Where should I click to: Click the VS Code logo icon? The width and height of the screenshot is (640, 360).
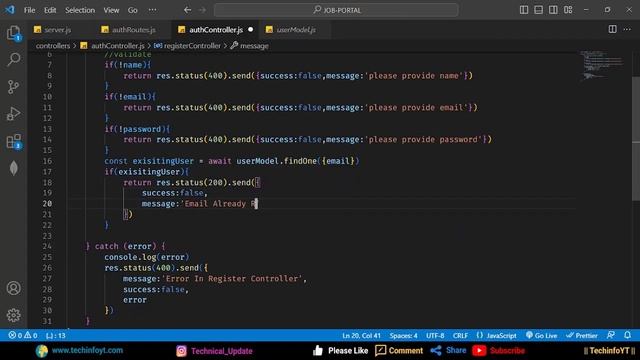[10, 9]
